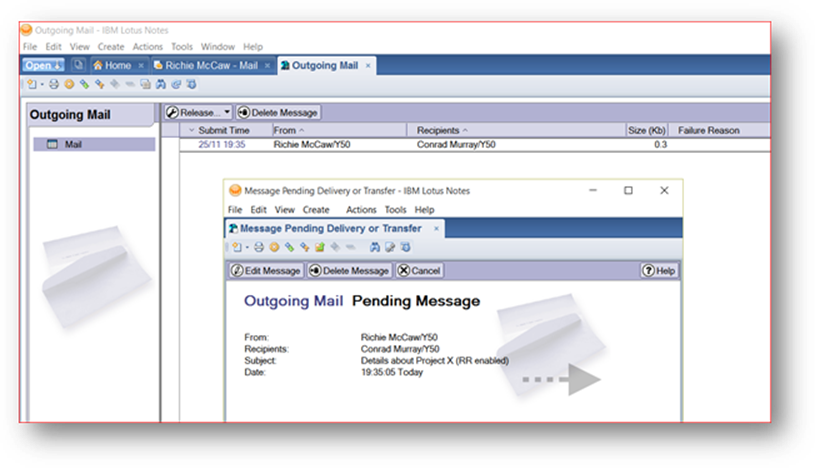
Task: Sort by the From column header
Action: pyautogui.click(x=339, y=131)
